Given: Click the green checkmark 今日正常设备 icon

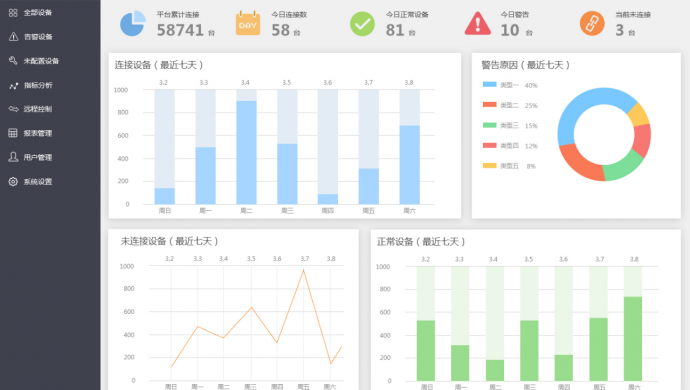Looking at the screenshot, I should pos(362,24).
